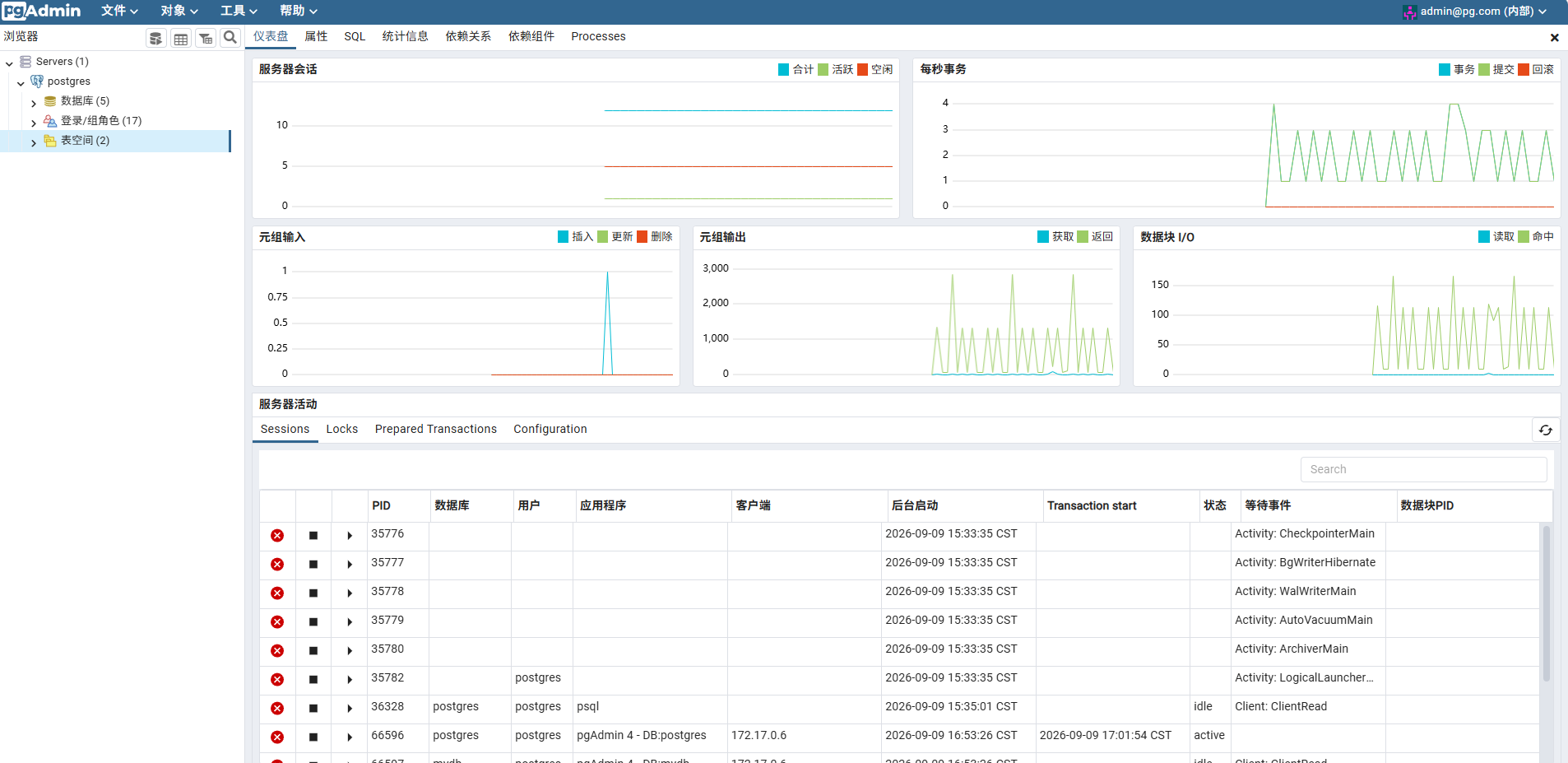Cancel query for PID 35780

point(313,651)
